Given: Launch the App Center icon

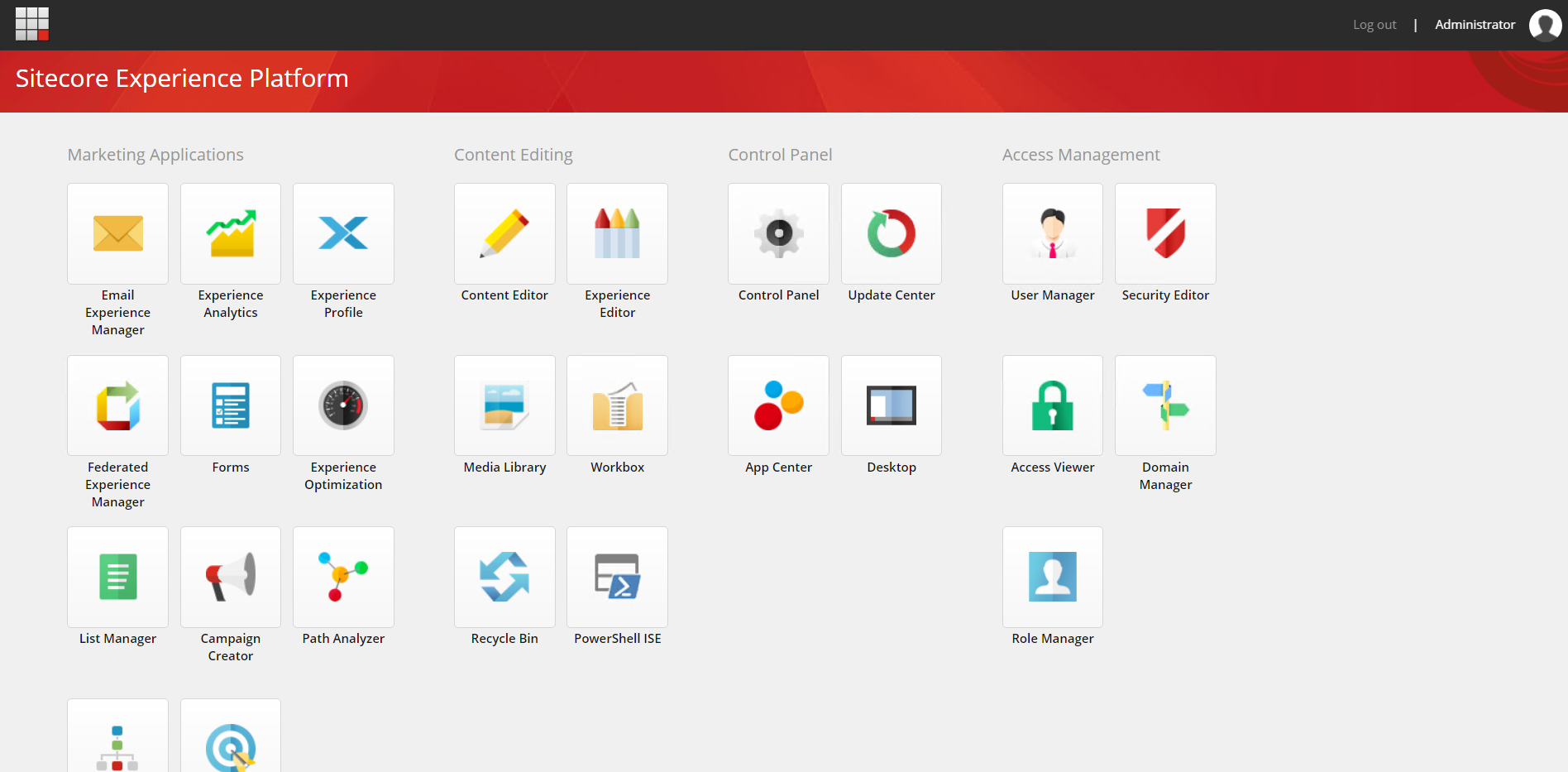Looking at the screenshot, I should coord(778,405).
